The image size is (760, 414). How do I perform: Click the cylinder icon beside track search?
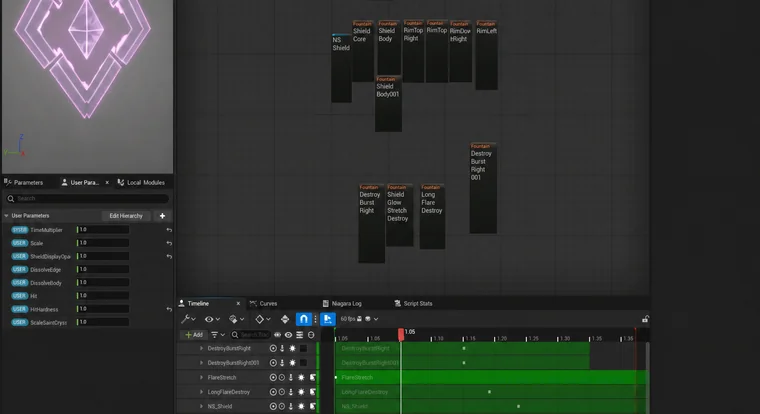tap(311, 334)
